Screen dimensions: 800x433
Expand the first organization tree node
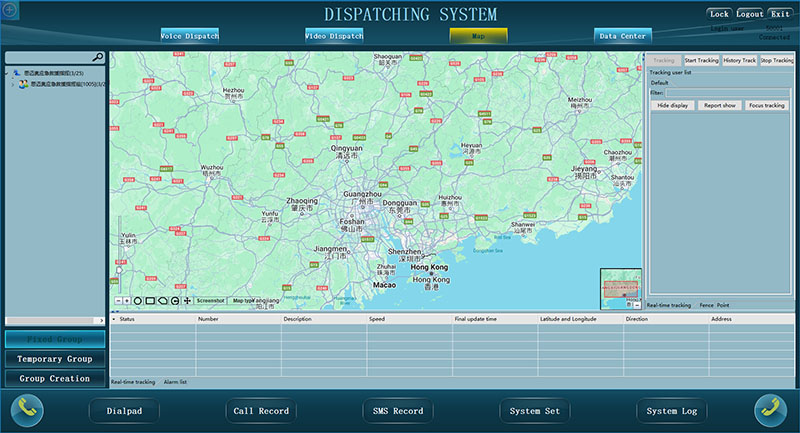coord(6,73)
